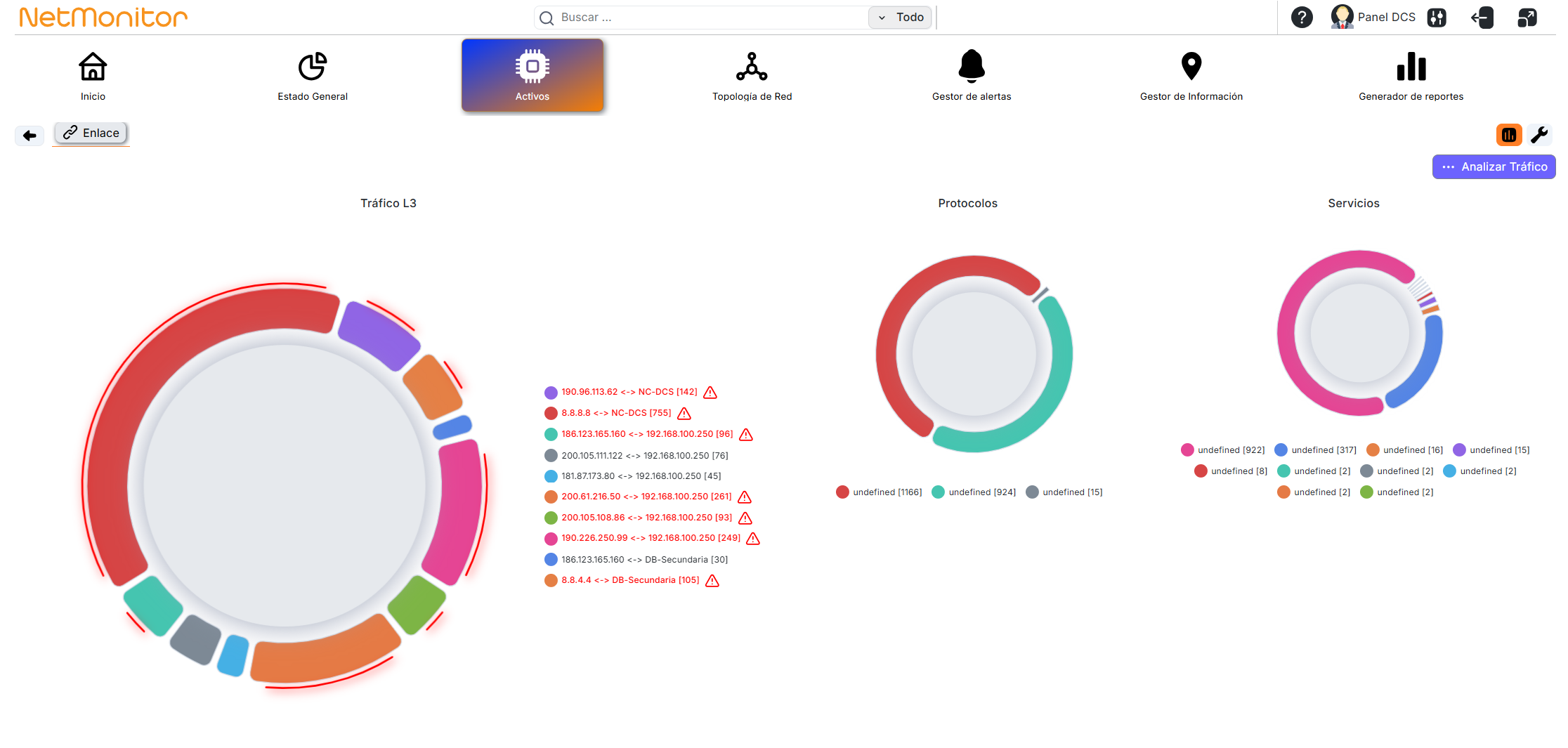Click warning icon next to 190.96.113.62 entry
Screen dimensions: 1568x748
point(710,393)
